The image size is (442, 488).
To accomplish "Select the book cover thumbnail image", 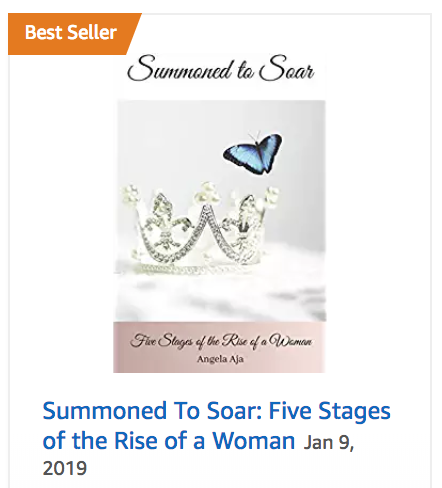I will tap(219, 213).
